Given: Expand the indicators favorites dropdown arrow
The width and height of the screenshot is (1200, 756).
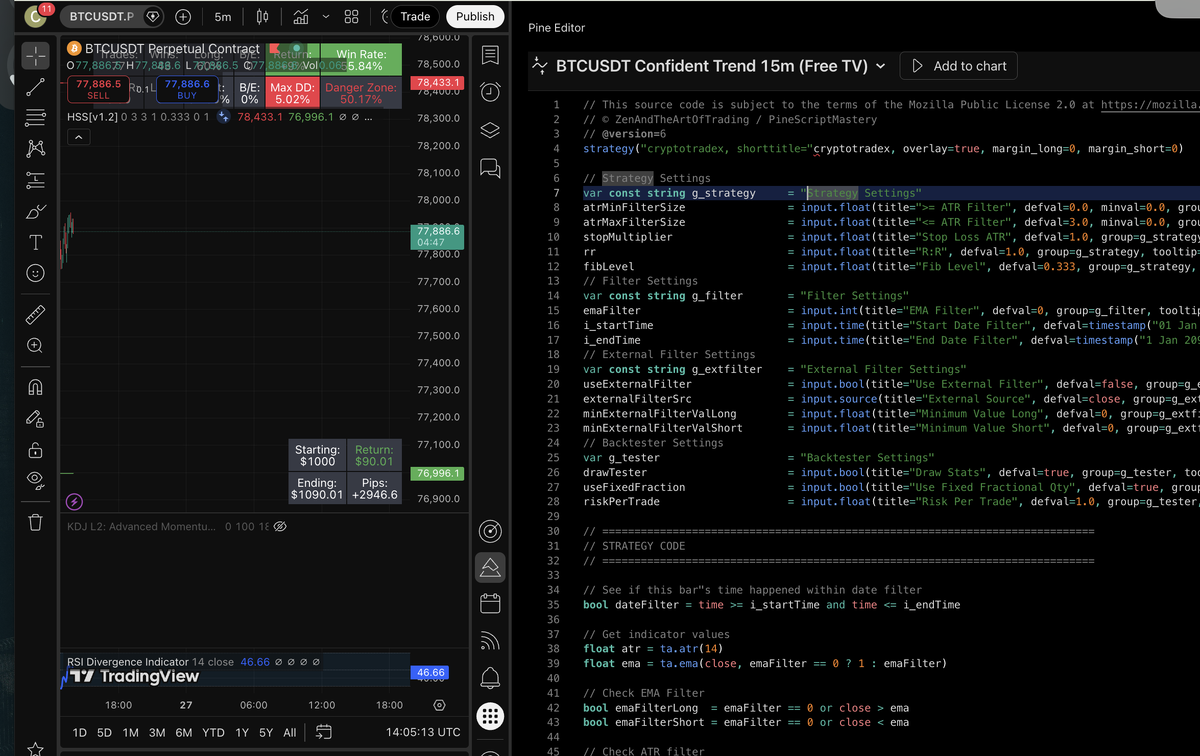Looking at the screenshot, I should [x=326, y=17].
